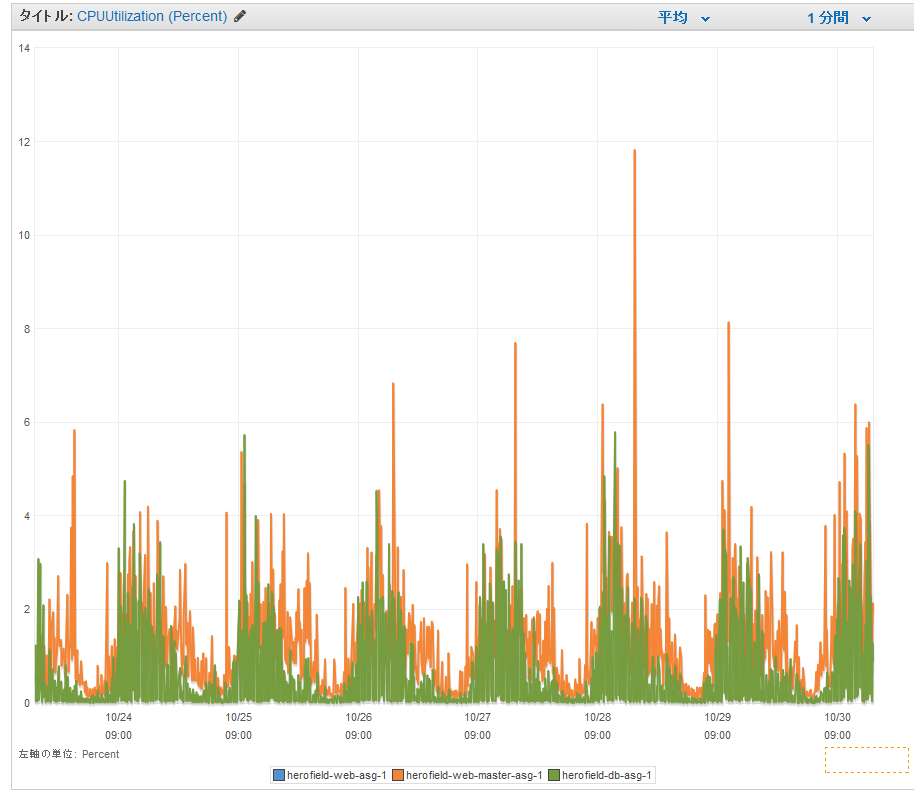Image resolution: width=914 pixels, height=795 pixels.
Task: Expand the 平均 statistic dropdown
Action: (x=684, y=18)
